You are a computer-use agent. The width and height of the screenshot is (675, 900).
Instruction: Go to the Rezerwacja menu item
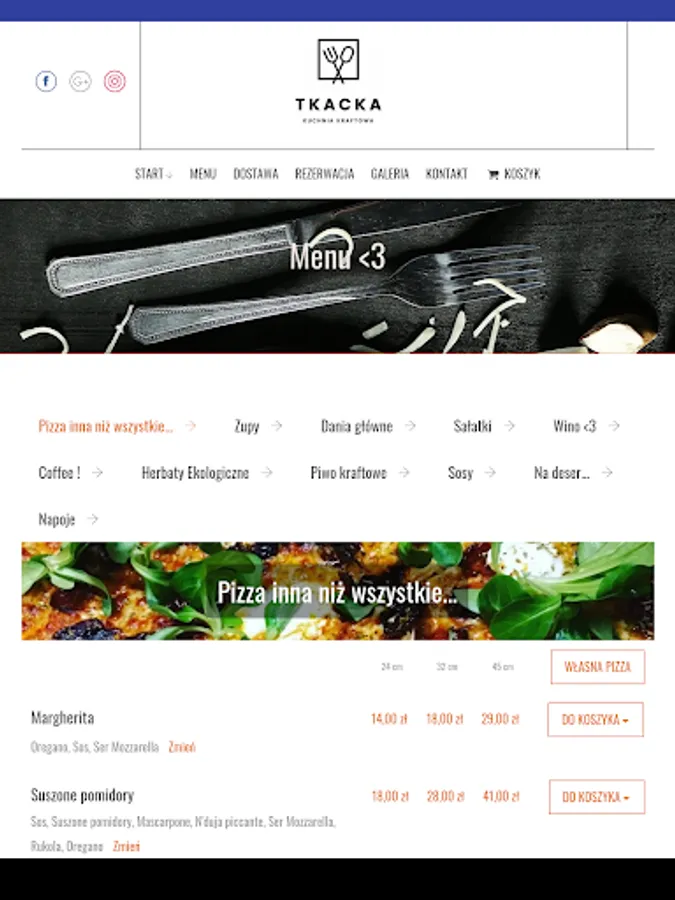(324, 173)
